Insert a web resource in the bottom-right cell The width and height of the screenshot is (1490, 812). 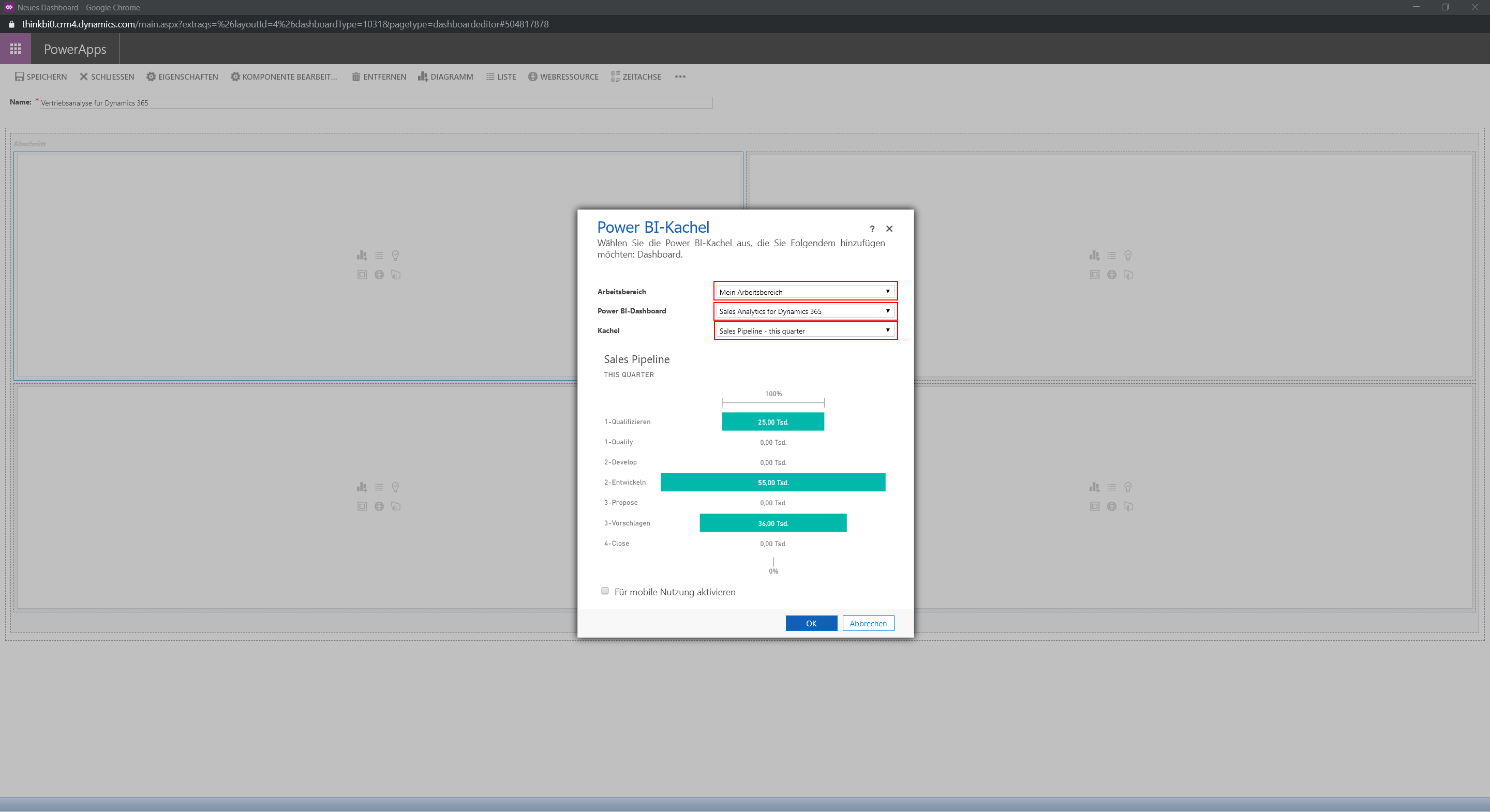[x=1112, y=507]
